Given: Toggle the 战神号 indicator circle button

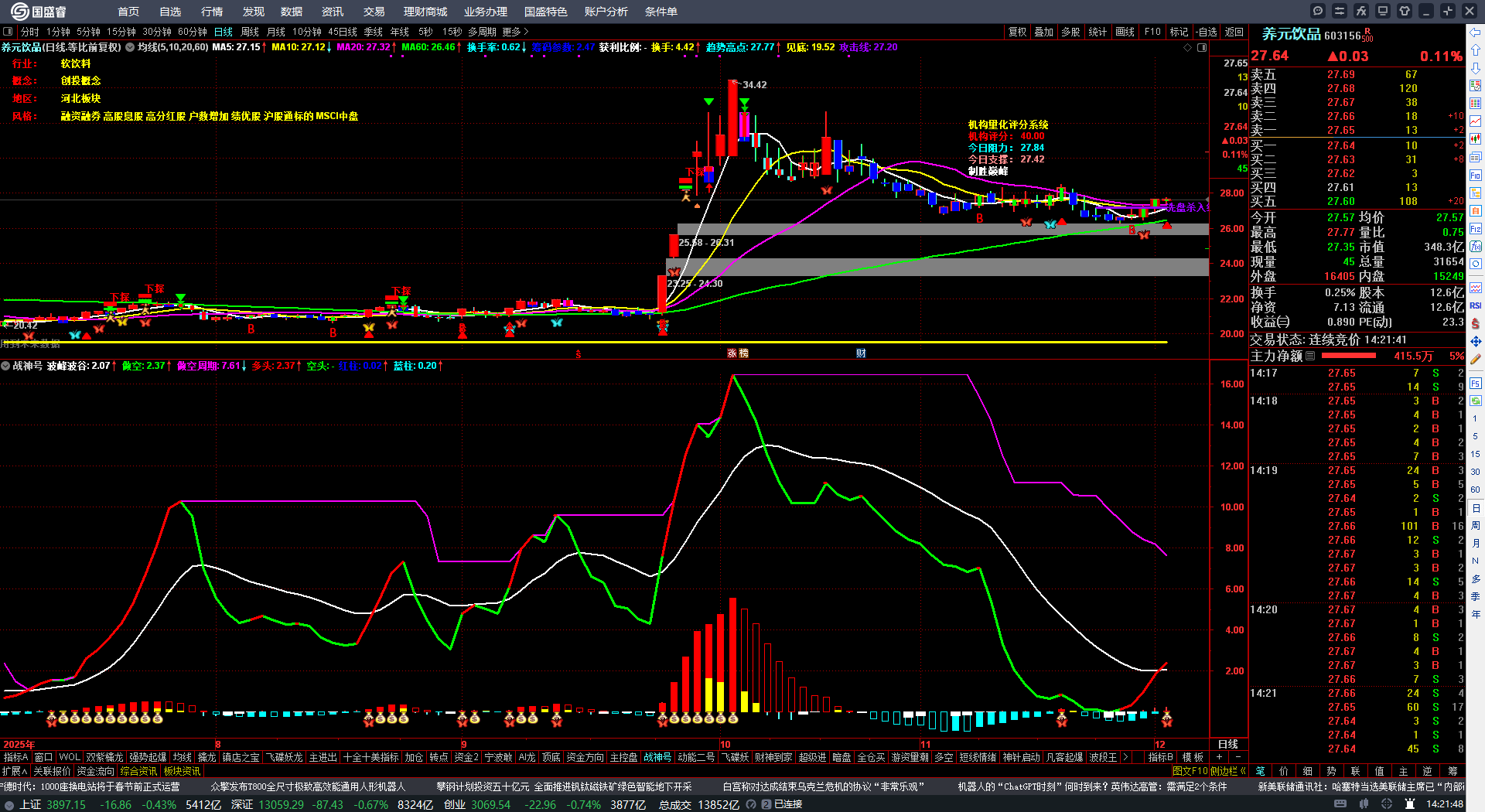Looking at the screenshot, I should [5, 366].
